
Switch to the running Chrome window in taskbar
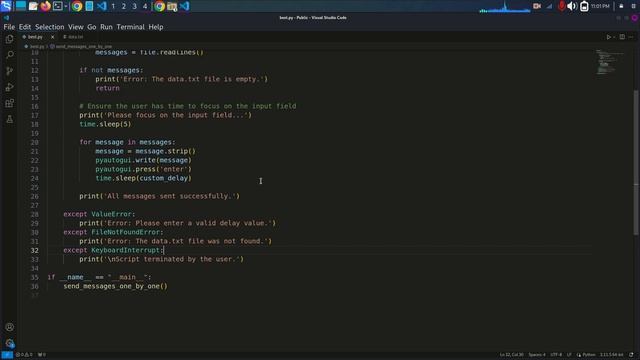tap(160, 6)
